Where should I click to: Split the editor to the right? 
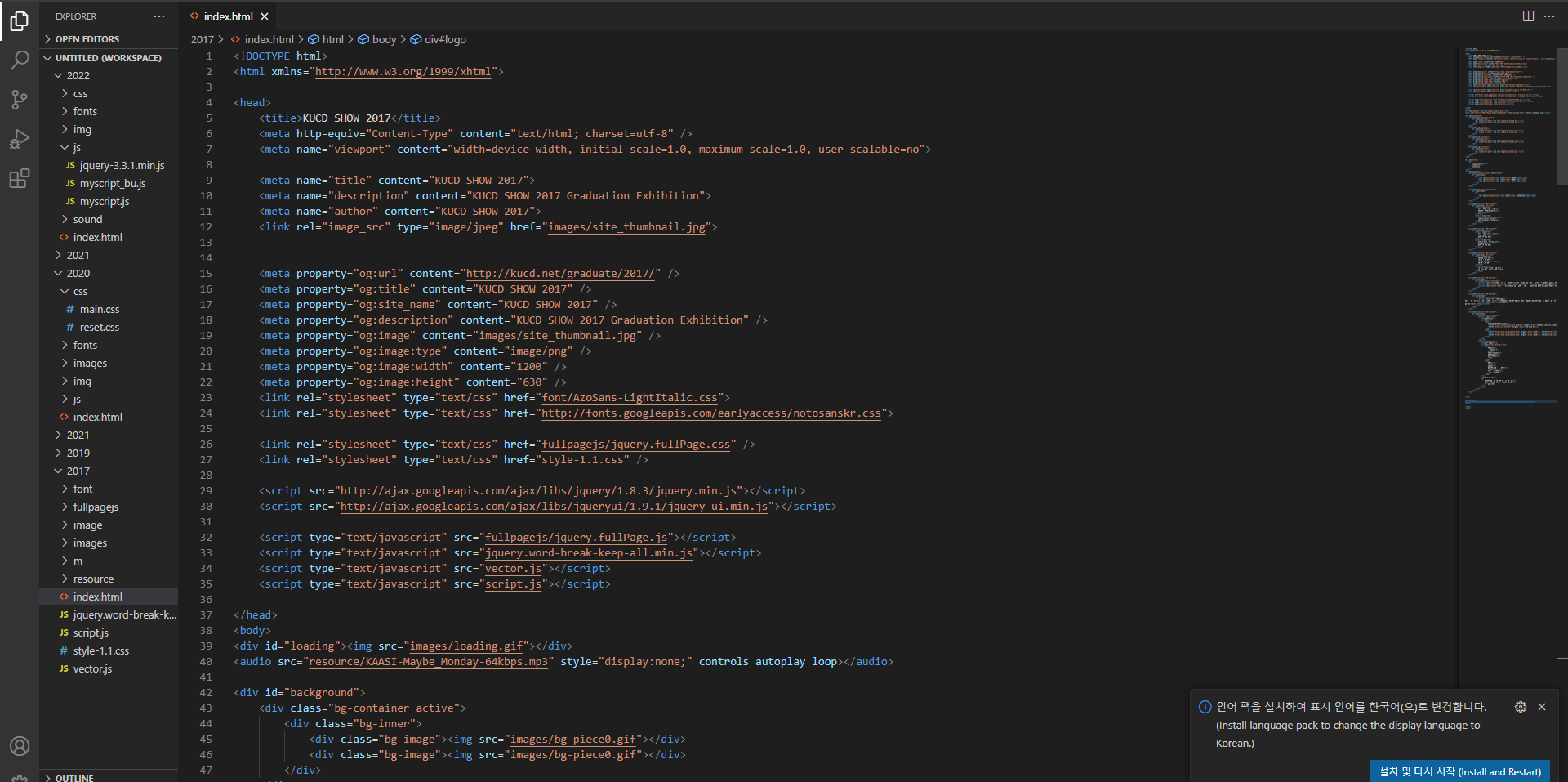pyautogui.click(x=1528, y=16)
